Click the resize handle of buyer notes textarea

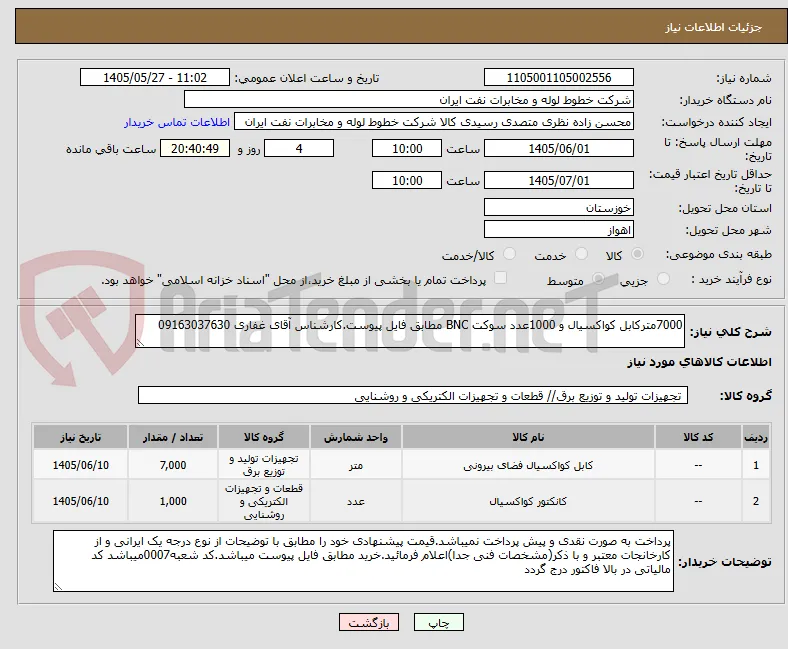click(x=58, y=586)
